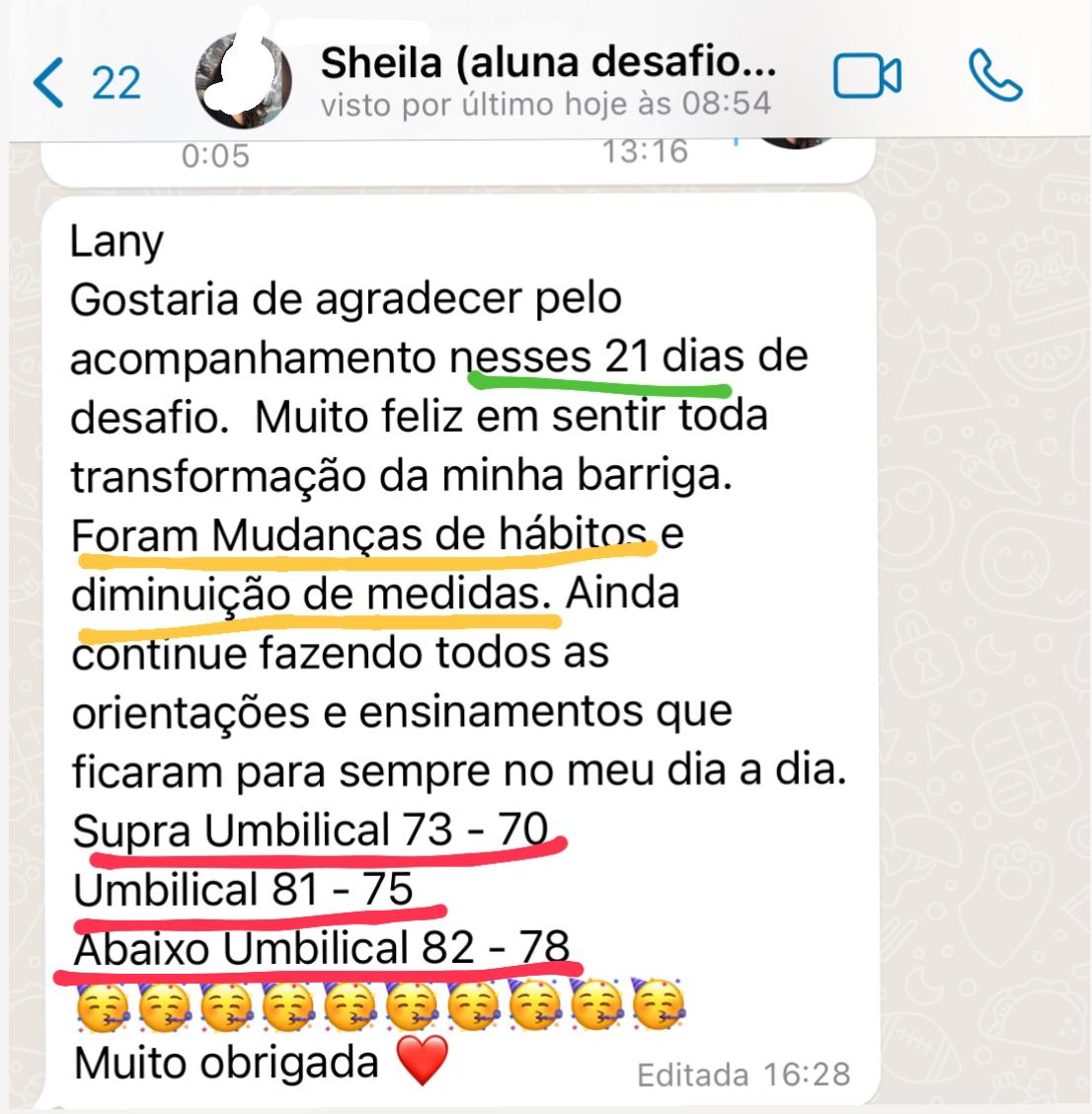Select the 'Supra Umbilical 73 - 70' line
This screenshot has height=1114, width=1092.
pos(310,830)
